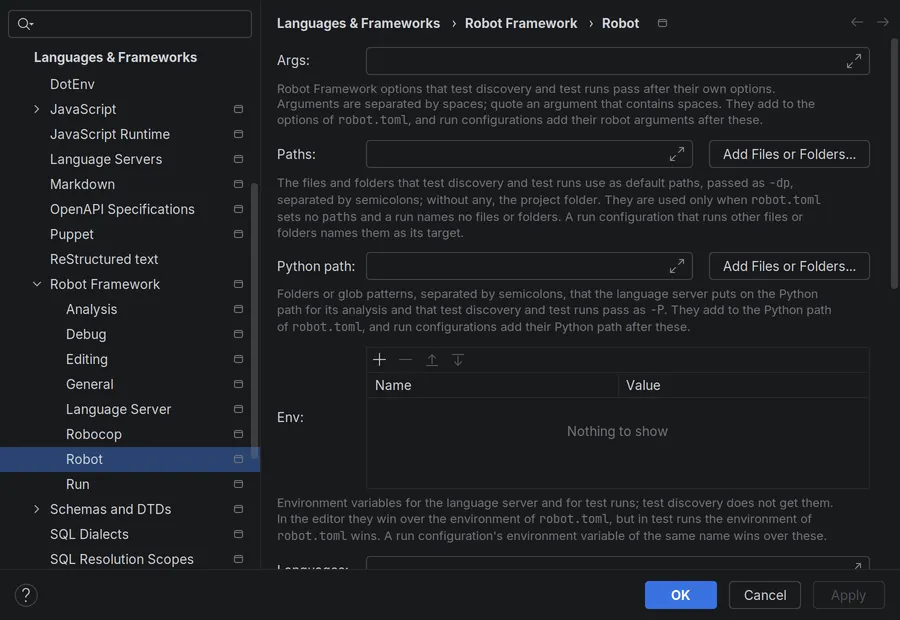Screen dimensions: 900x620
Task: Expand the JavaScript tree node
Action: click(x=37, y=109)
